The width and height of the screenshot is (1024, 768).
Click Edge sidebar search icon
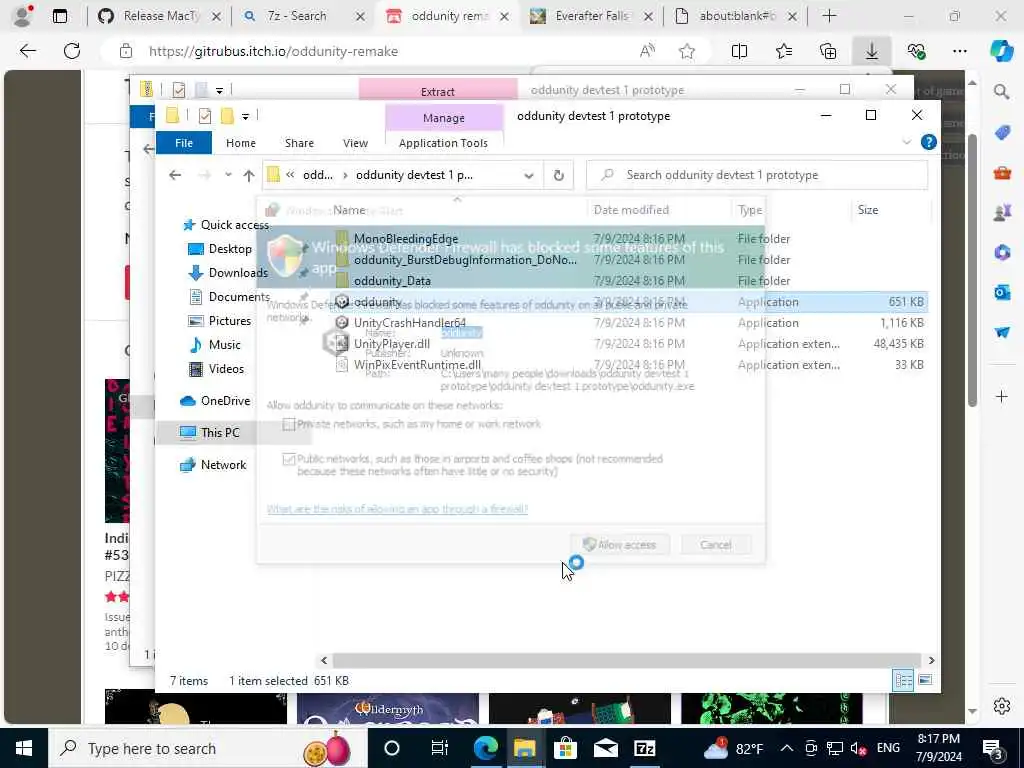coord(1001,91)
